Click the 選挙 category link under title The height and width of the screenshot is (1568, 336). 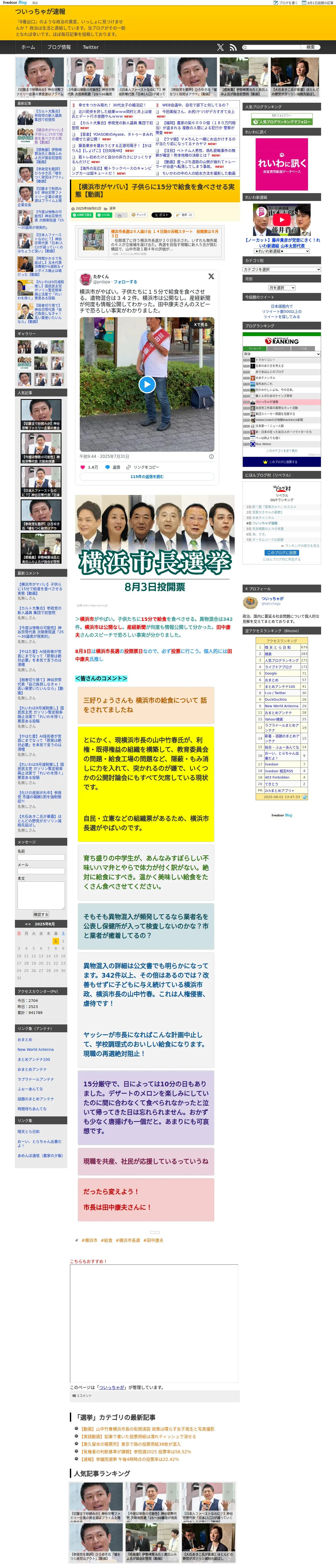[113, 208]
